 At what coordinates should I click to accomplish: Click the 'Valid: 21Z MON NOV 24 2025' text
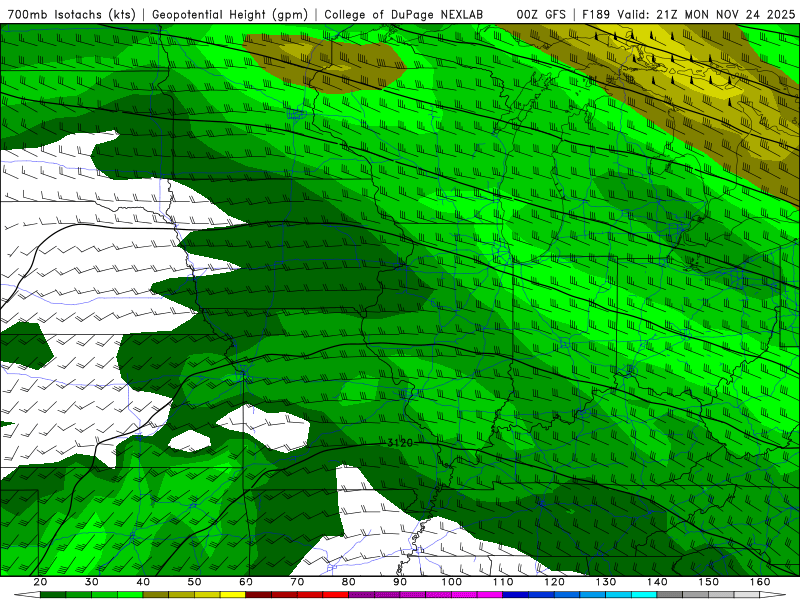click(x=706, y=14)
